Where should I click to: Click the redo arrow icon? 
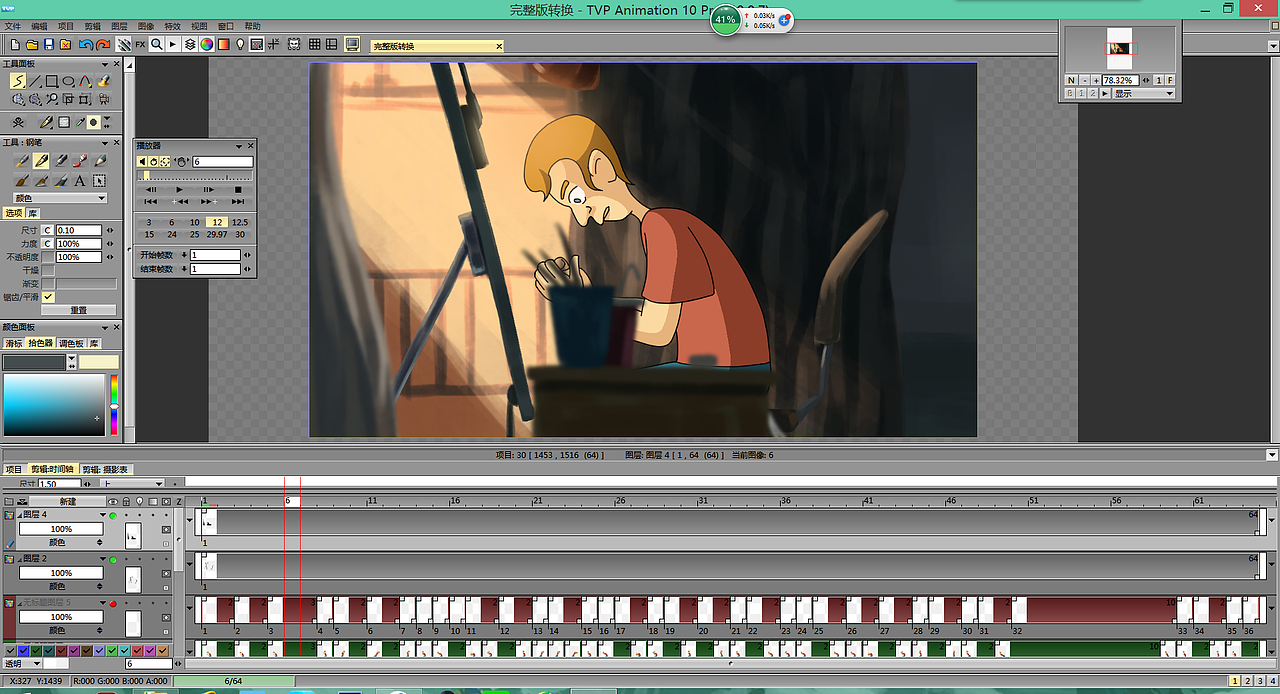pos(103,44)
